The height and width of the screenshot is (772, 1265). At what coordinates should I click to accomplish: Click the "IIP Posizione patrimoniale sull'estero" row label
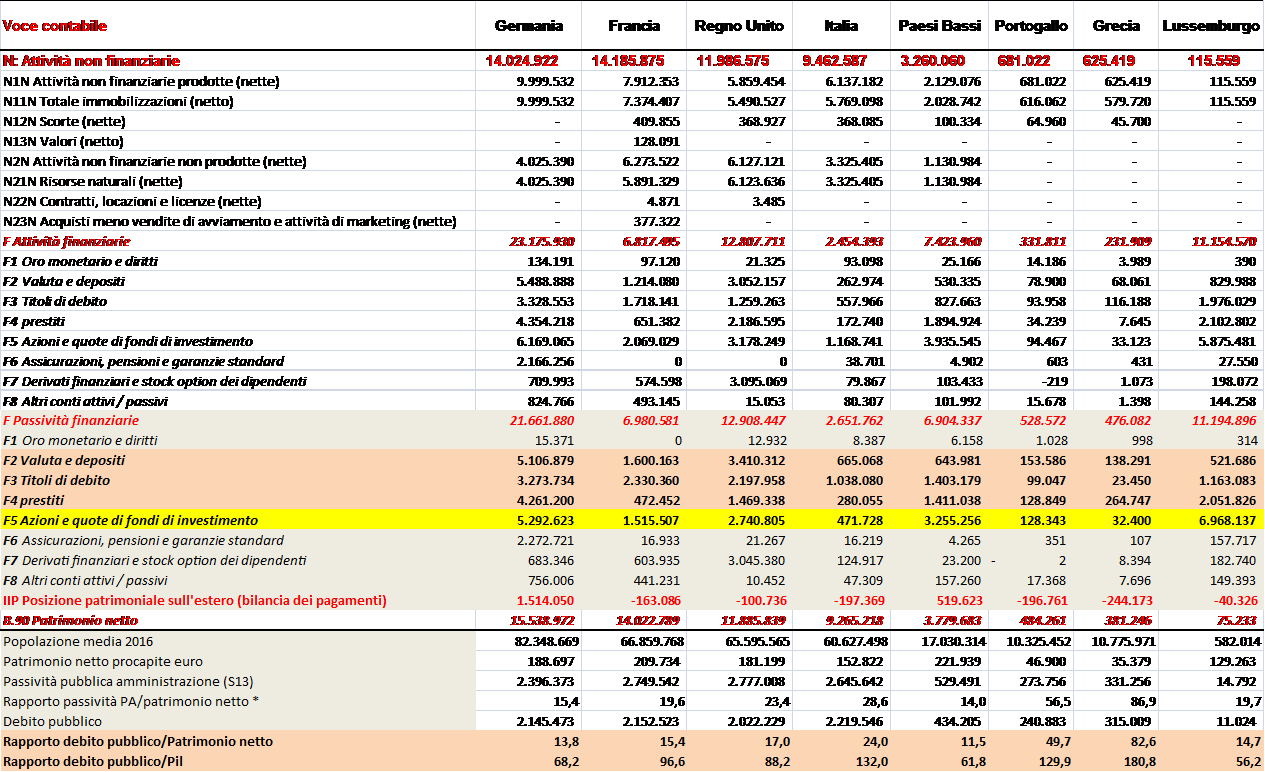tap(195, 600)
